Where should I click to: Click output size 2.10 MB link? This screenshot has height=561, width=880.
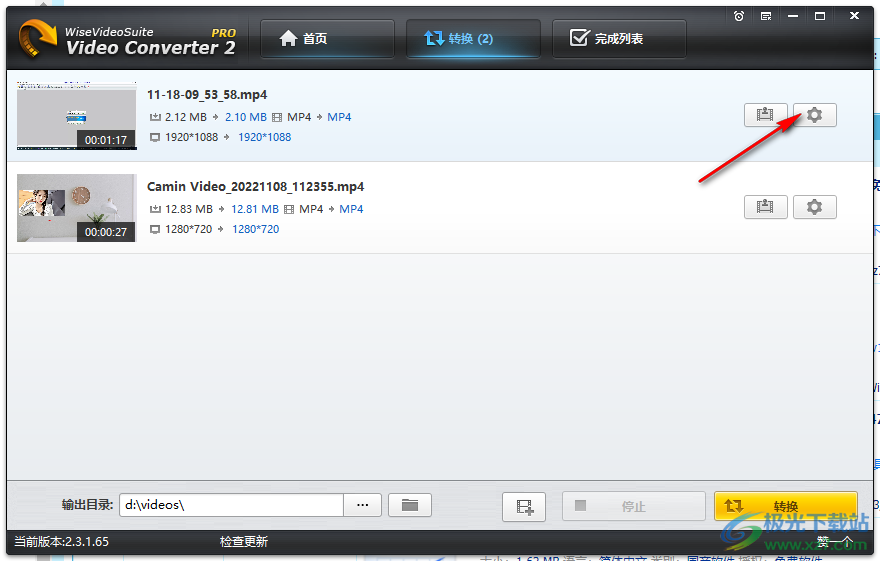tap(245, 117)
